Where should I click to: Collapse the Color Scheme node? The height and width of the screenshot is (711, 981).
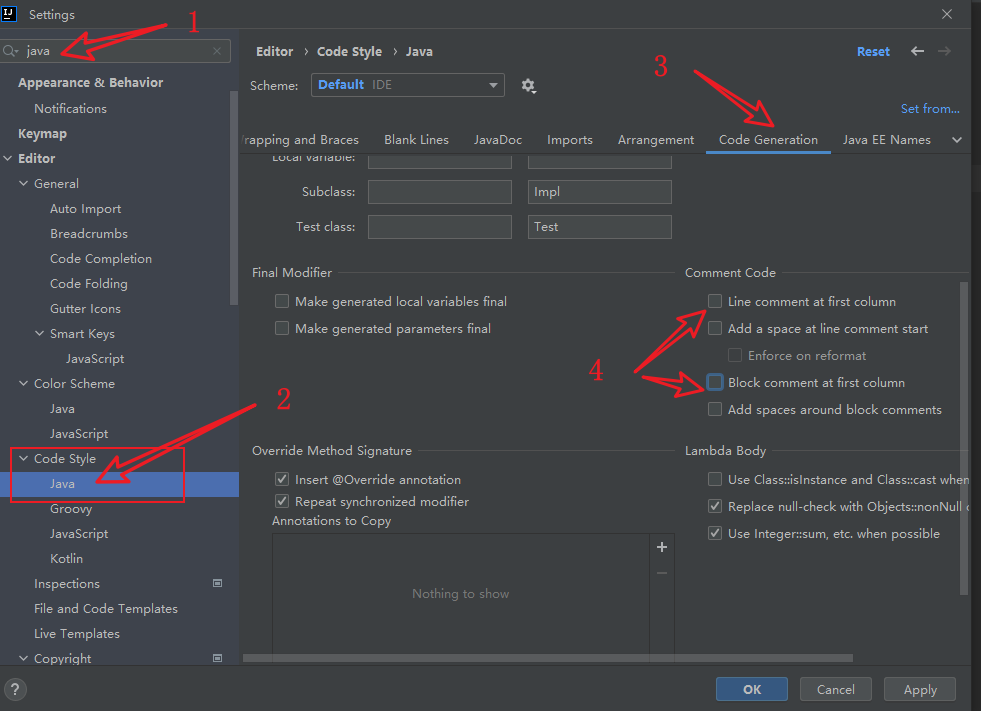24,384
